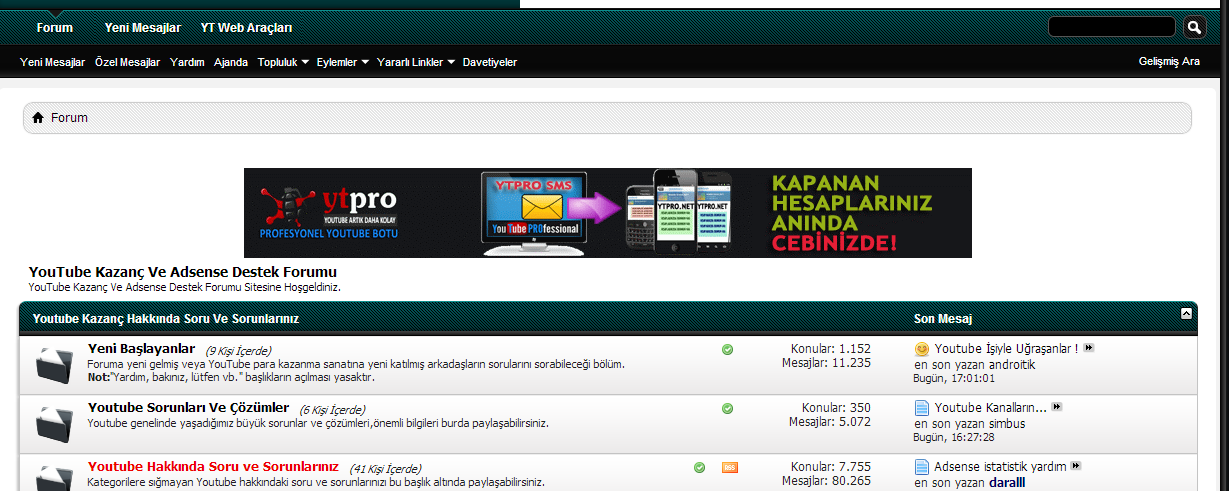The height and width of the screenshot is (491, 1229).
Task: Click the home icon in the breadcrumb
Action: tap(38, 118)
